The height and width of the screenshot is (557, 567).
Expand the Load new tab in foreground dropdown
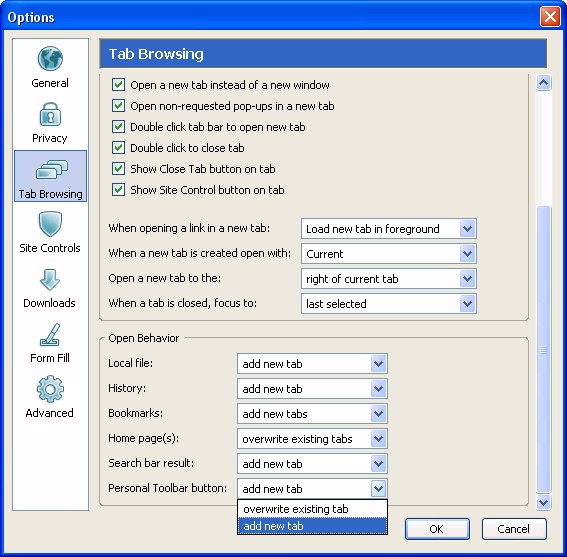tap(389, 229)
